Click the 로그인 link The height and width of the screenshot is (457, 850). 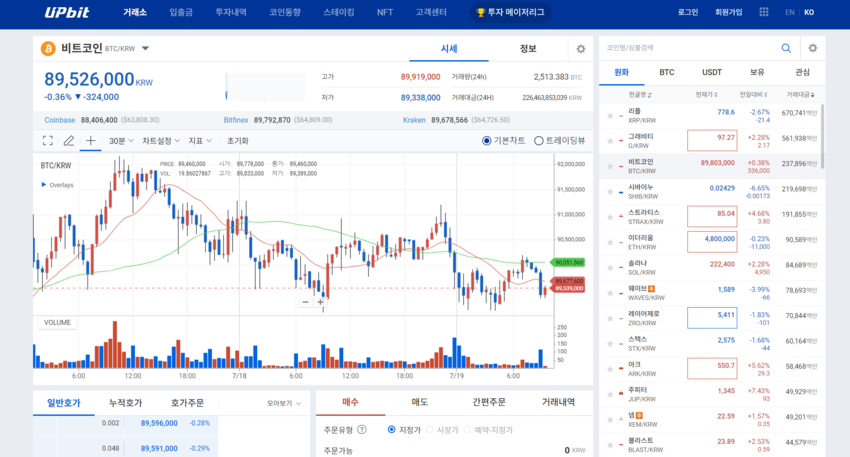coord(688,12)
